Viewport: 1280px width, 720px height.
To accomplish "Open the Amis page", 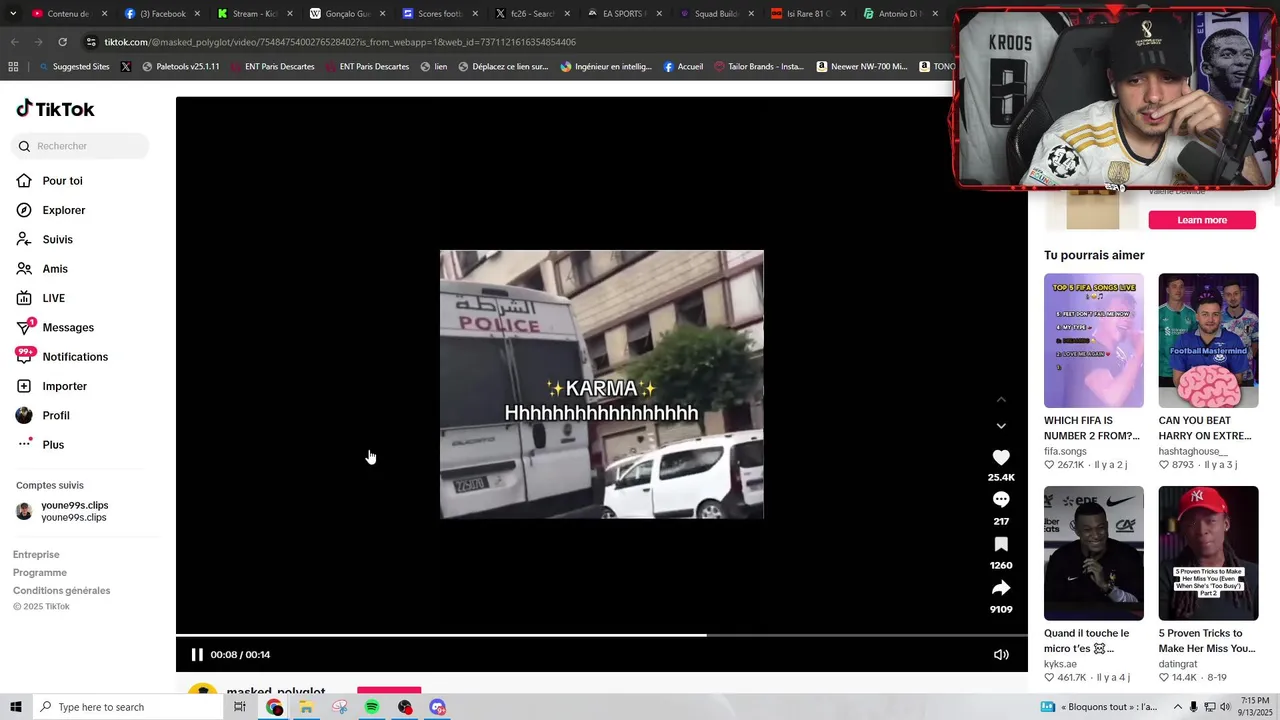I will (x=55, y=269).
